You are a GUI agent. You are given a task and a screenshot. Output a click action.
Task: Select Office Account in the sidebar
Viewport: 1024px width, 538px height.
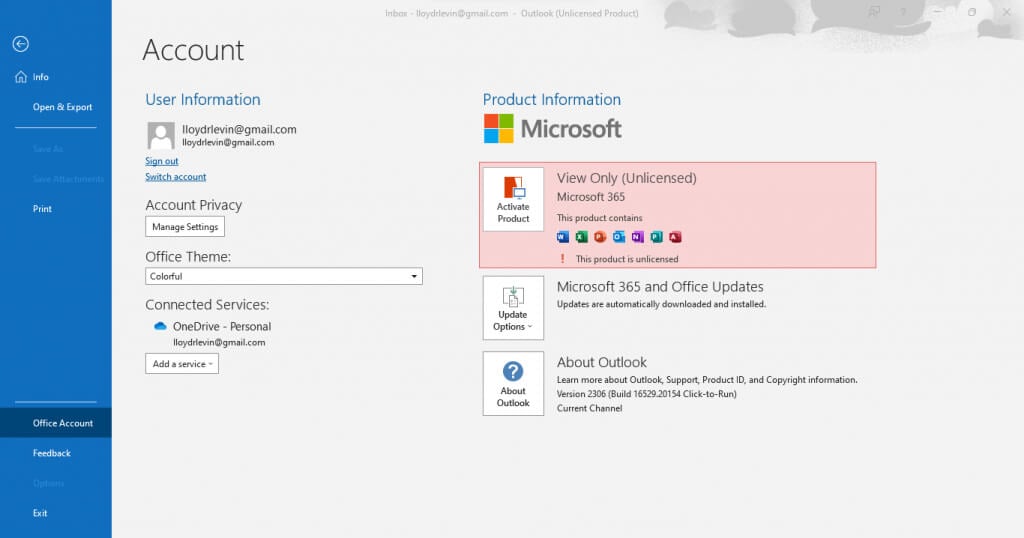[56, 423]
